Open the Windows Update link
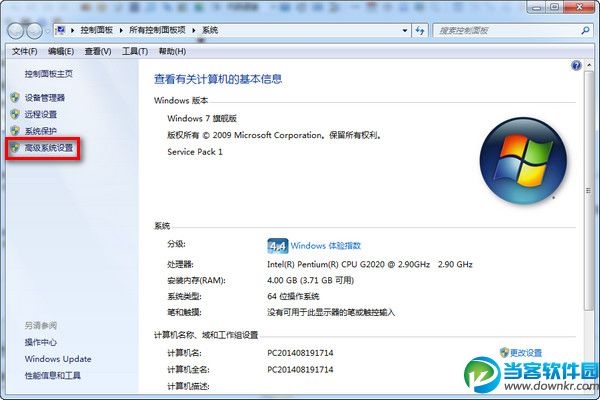 click(58, 359)
